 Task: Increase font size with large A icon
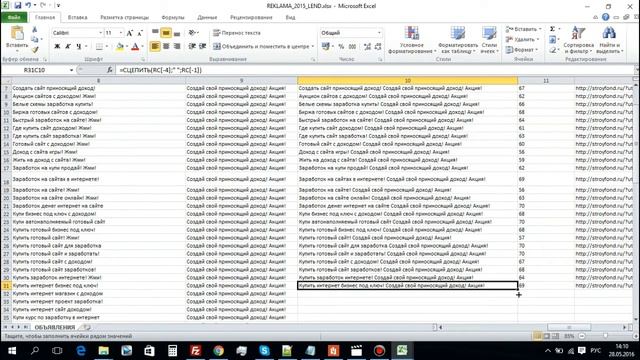click(x=130, y=33)
